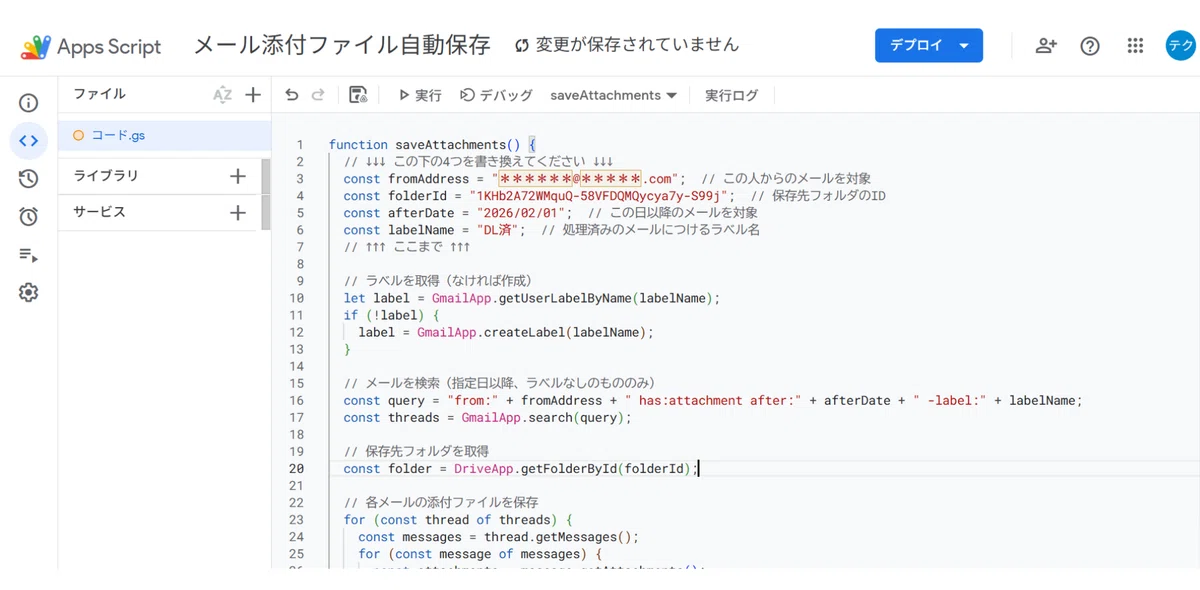Undo the last edit
This screenshot has width=1200, height=590.
[292, 95]
